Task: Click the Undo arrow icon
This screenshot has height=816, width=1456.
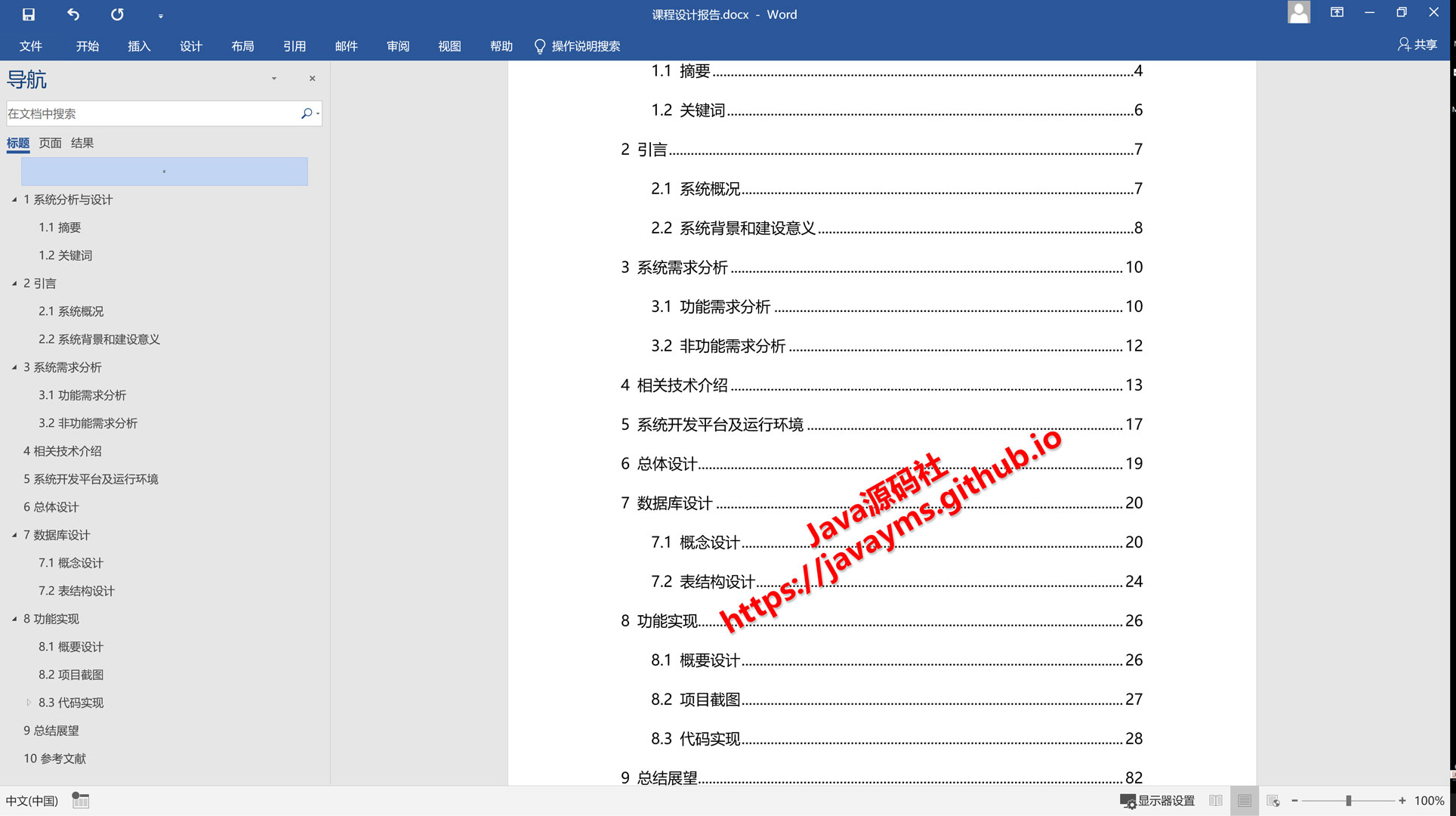Action: [73, 14]
